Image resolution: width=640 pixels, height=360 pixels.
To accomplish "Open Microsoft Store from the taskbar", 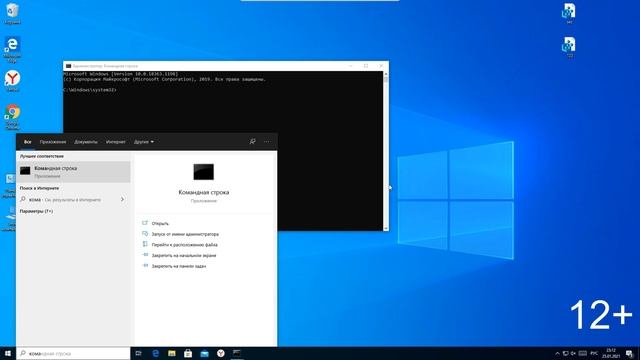I will tap(188, 353).
